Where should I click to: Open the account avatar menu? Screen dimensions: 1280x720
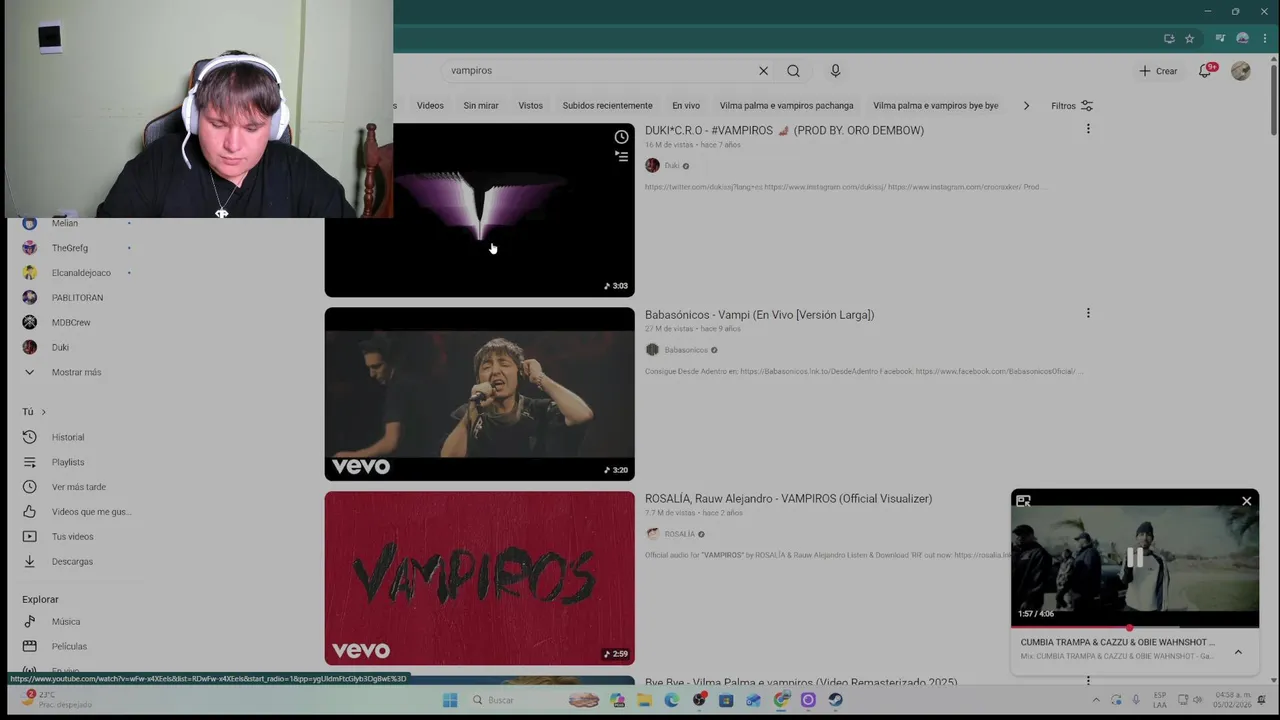click(1241, 71)
